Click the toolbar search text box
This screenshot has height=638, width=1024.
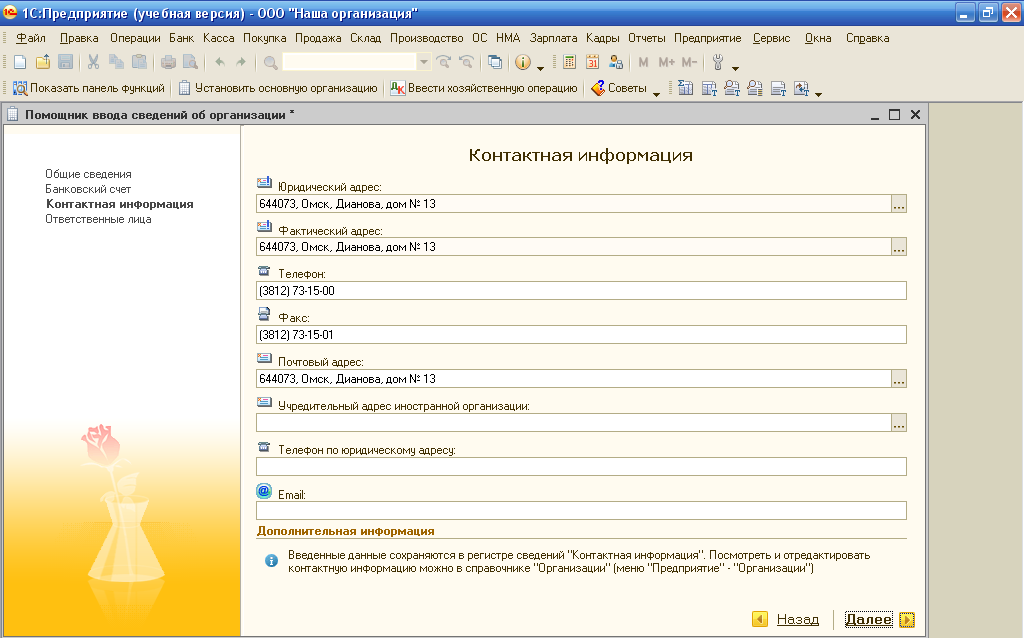(350, 62)
